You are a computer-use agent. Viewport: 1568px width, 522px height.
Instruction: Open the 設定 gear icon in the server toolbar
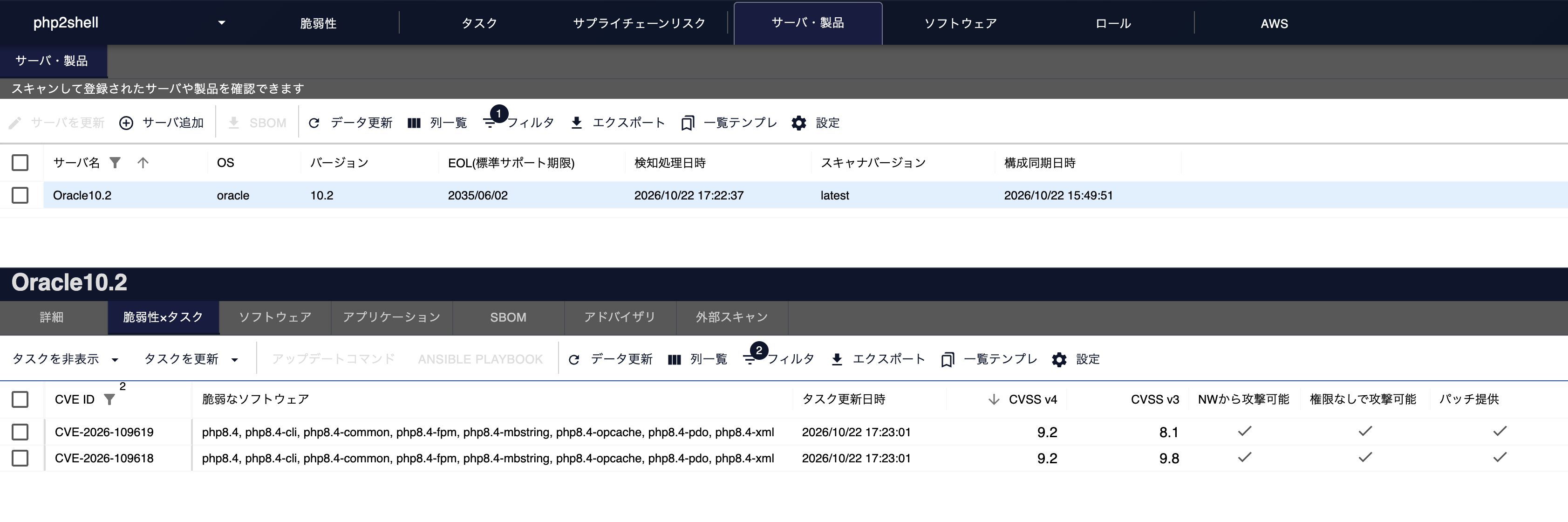(798, 123)
